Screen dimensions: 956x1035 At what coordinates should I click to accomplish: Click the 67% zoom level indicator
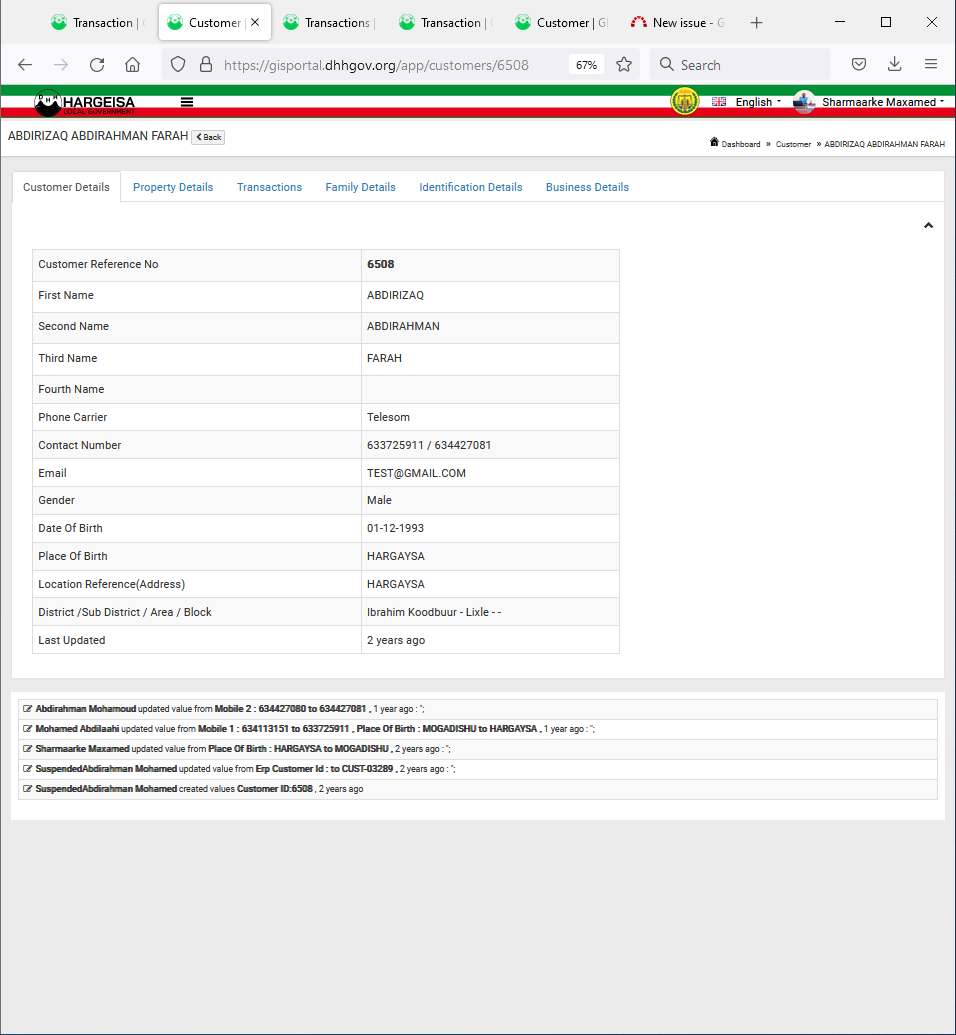pyautogui.click(x=586, y=65)
